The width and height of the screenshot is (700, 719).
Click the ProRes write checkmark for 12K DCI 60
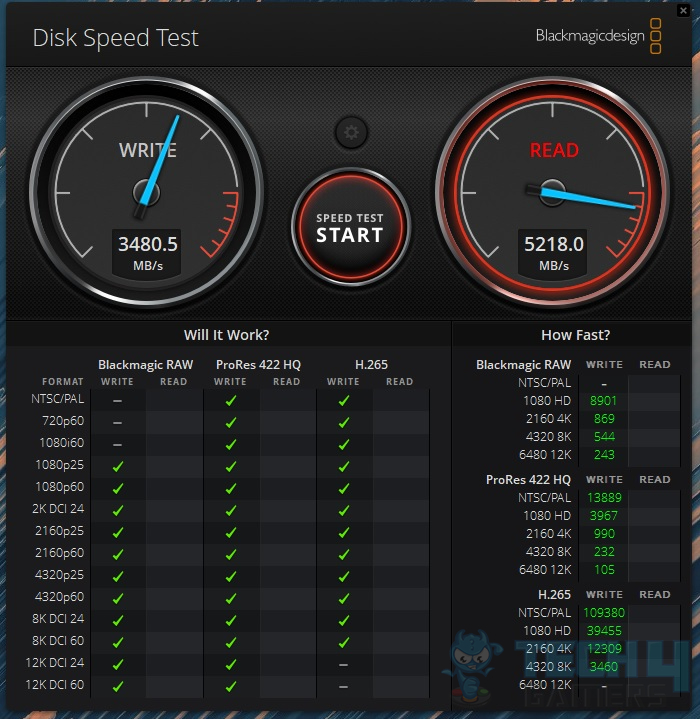(x=231, y=686)
